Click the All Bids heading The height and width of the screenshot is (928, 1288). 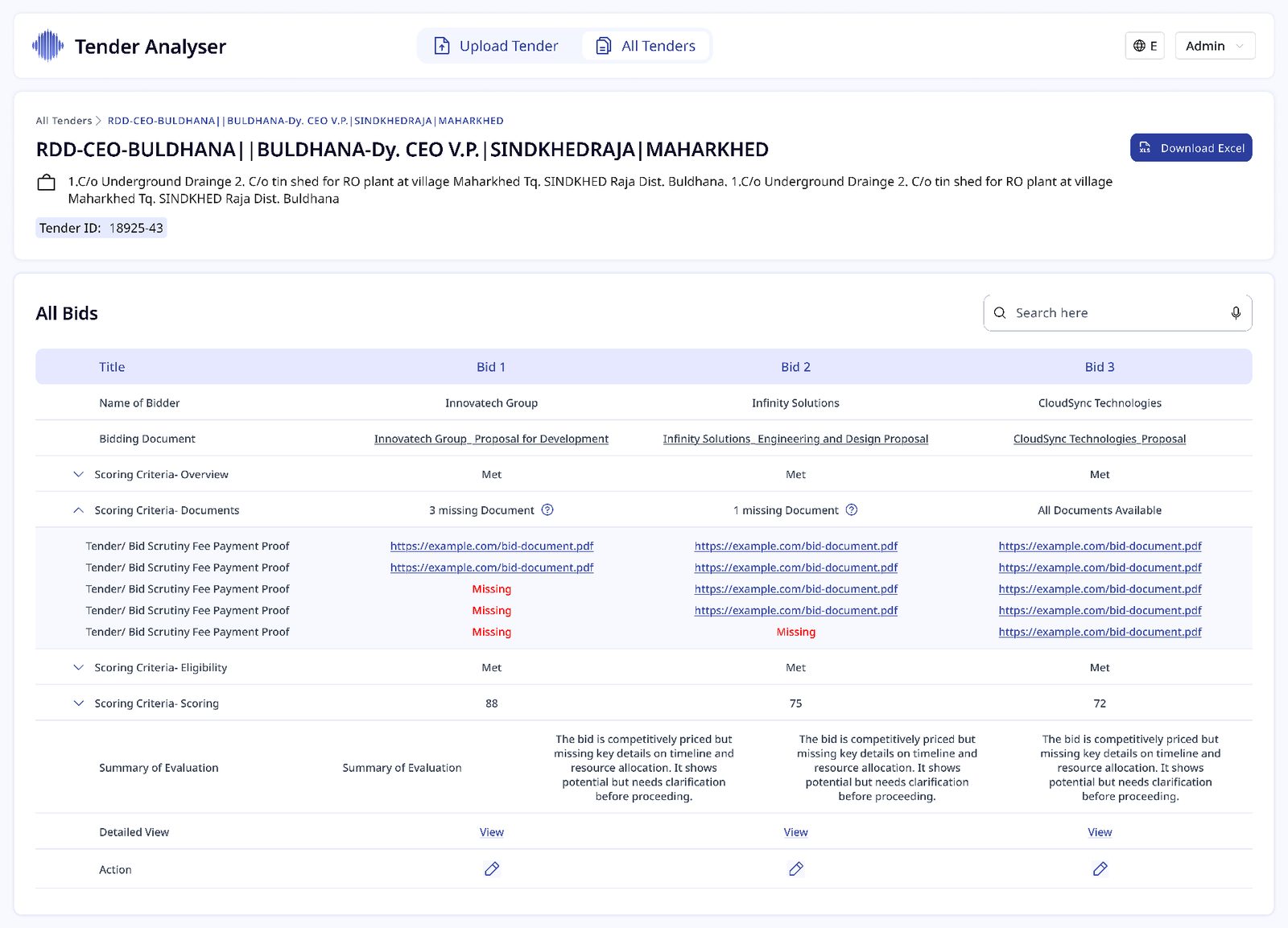67,313
